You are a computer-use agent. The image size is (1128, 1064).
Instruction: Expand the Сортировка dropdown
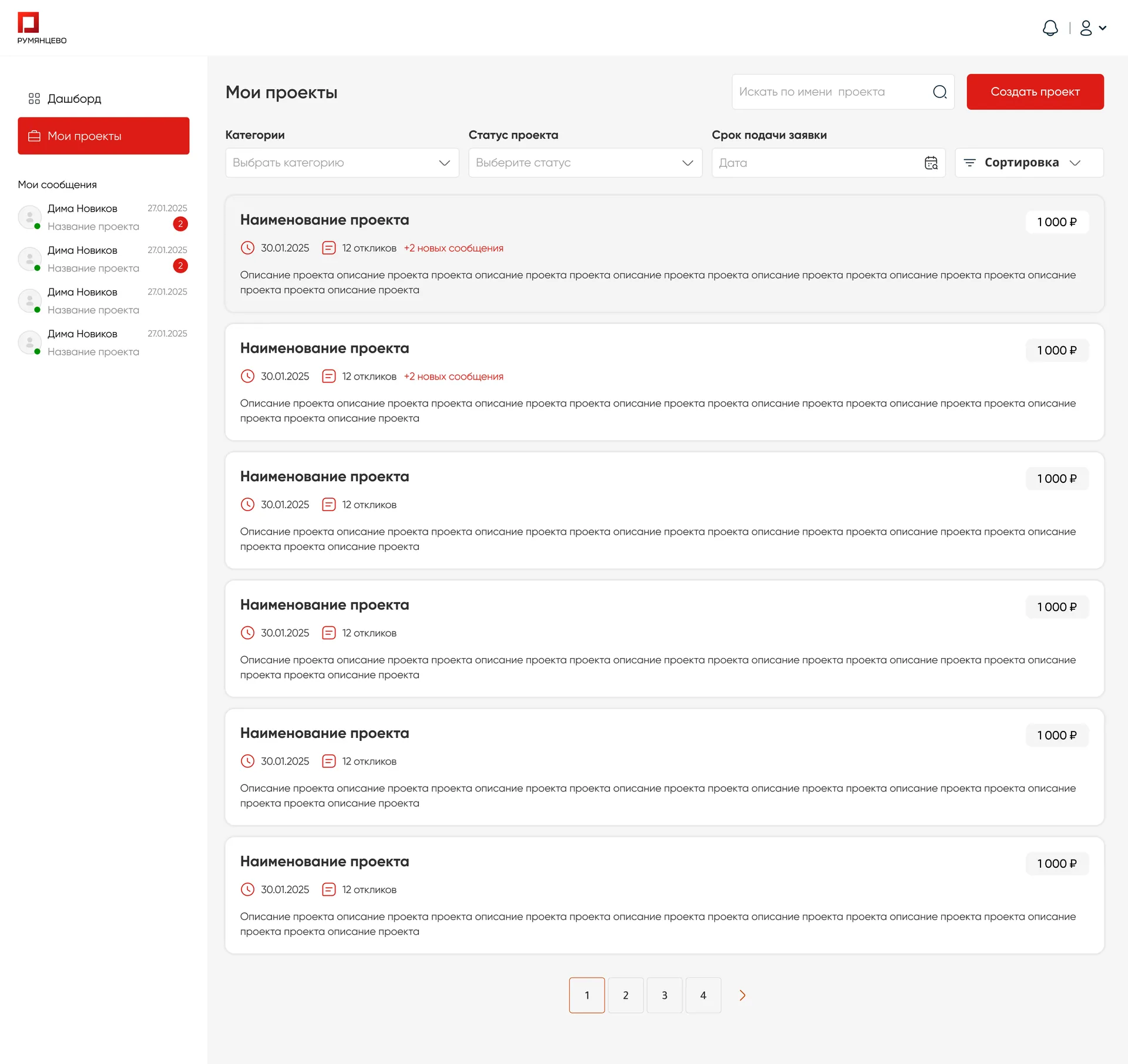point(1029,163)
